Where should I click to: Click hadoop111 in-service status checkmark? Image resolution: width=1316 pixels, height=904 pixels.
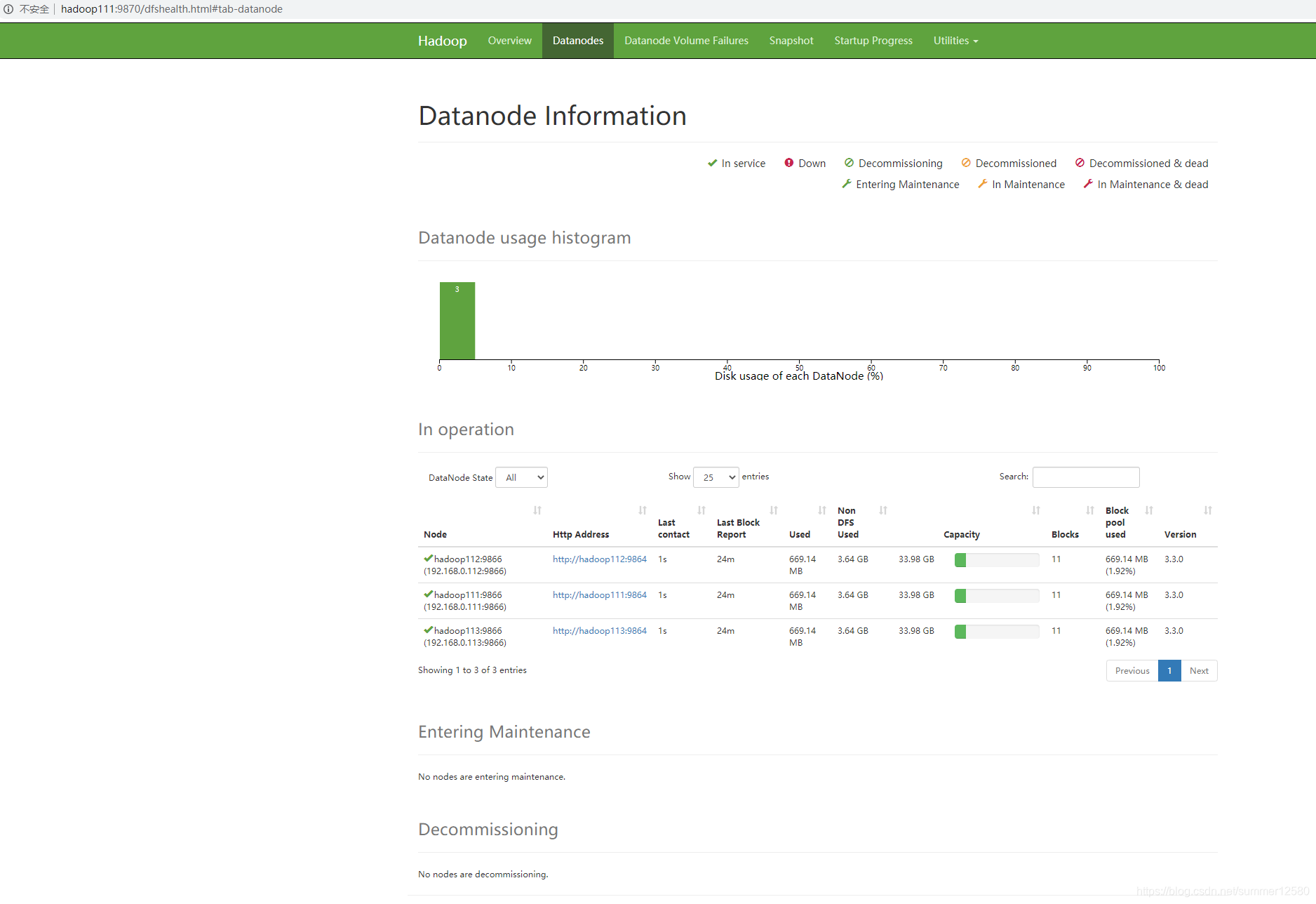coord(429,594)
